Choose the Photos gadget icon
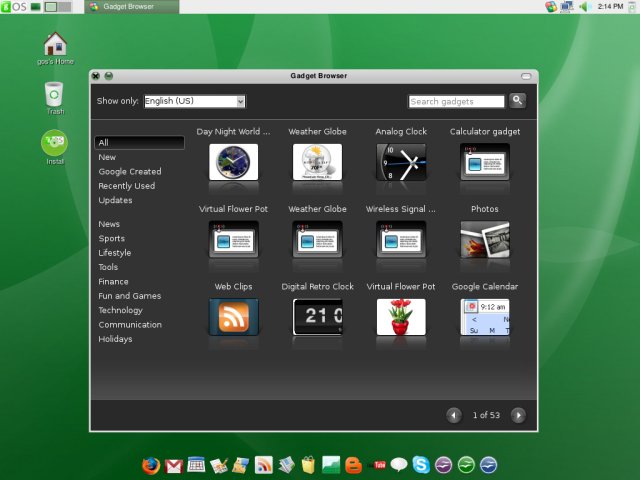 point(485,240)
